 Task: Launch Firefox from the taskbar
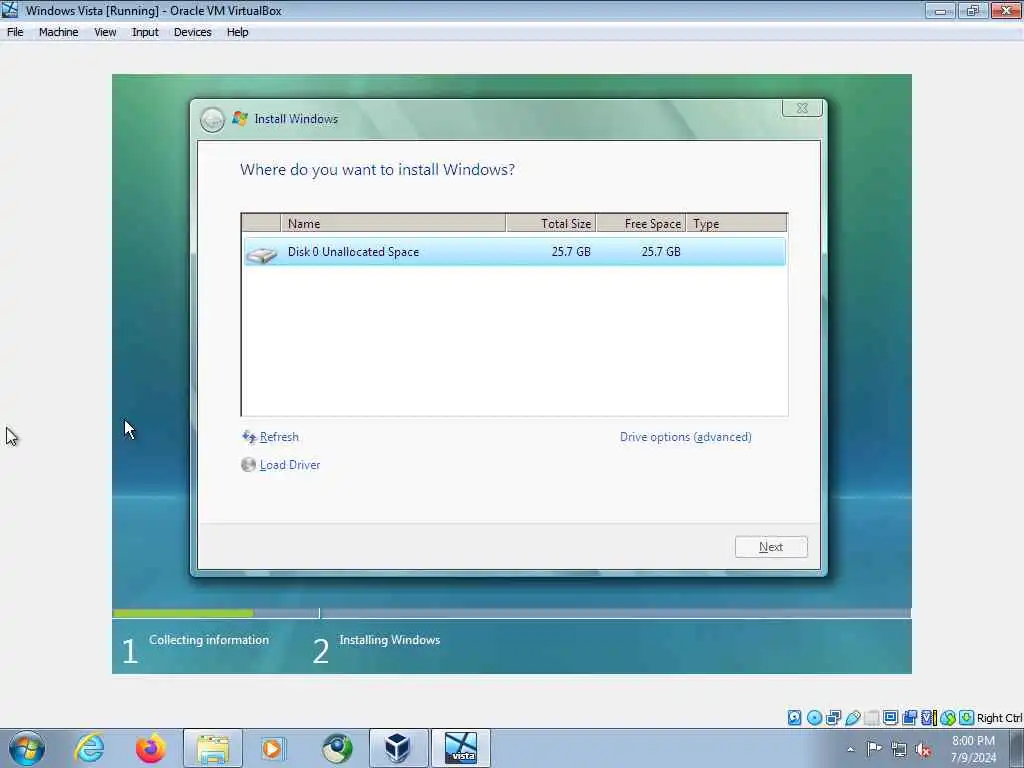coord(150,748)
